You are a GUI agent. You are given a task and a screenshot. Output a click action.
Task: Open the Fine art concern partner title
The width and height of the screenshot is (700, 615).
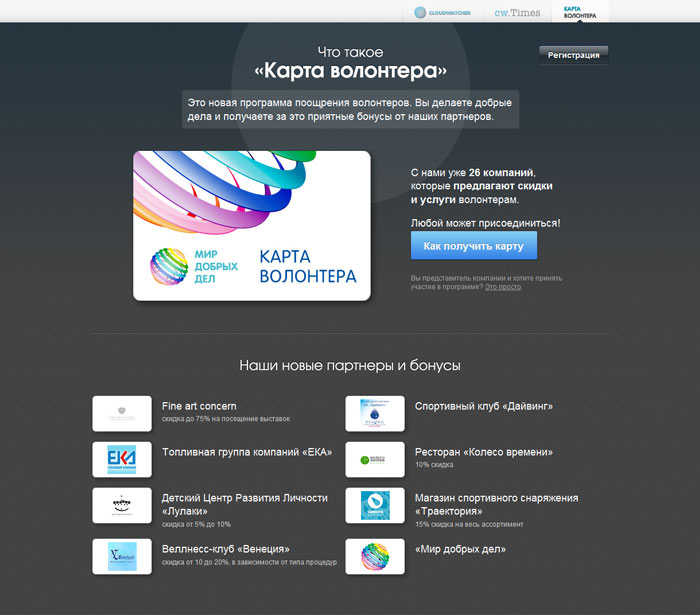(199, 406)
